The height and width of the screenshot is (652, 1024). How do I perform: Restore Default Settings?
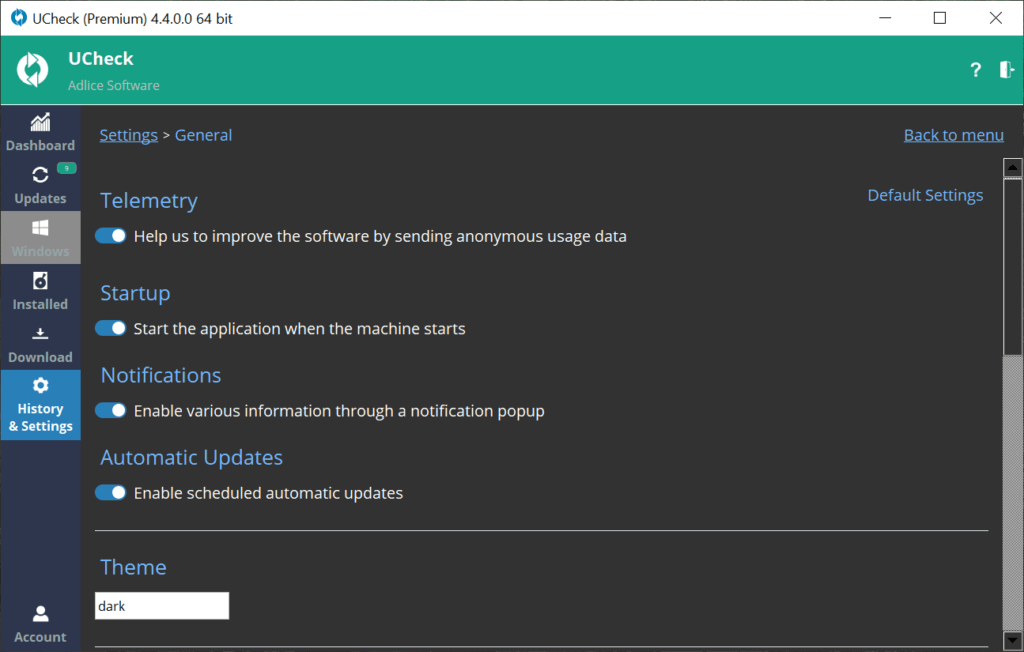925,195
